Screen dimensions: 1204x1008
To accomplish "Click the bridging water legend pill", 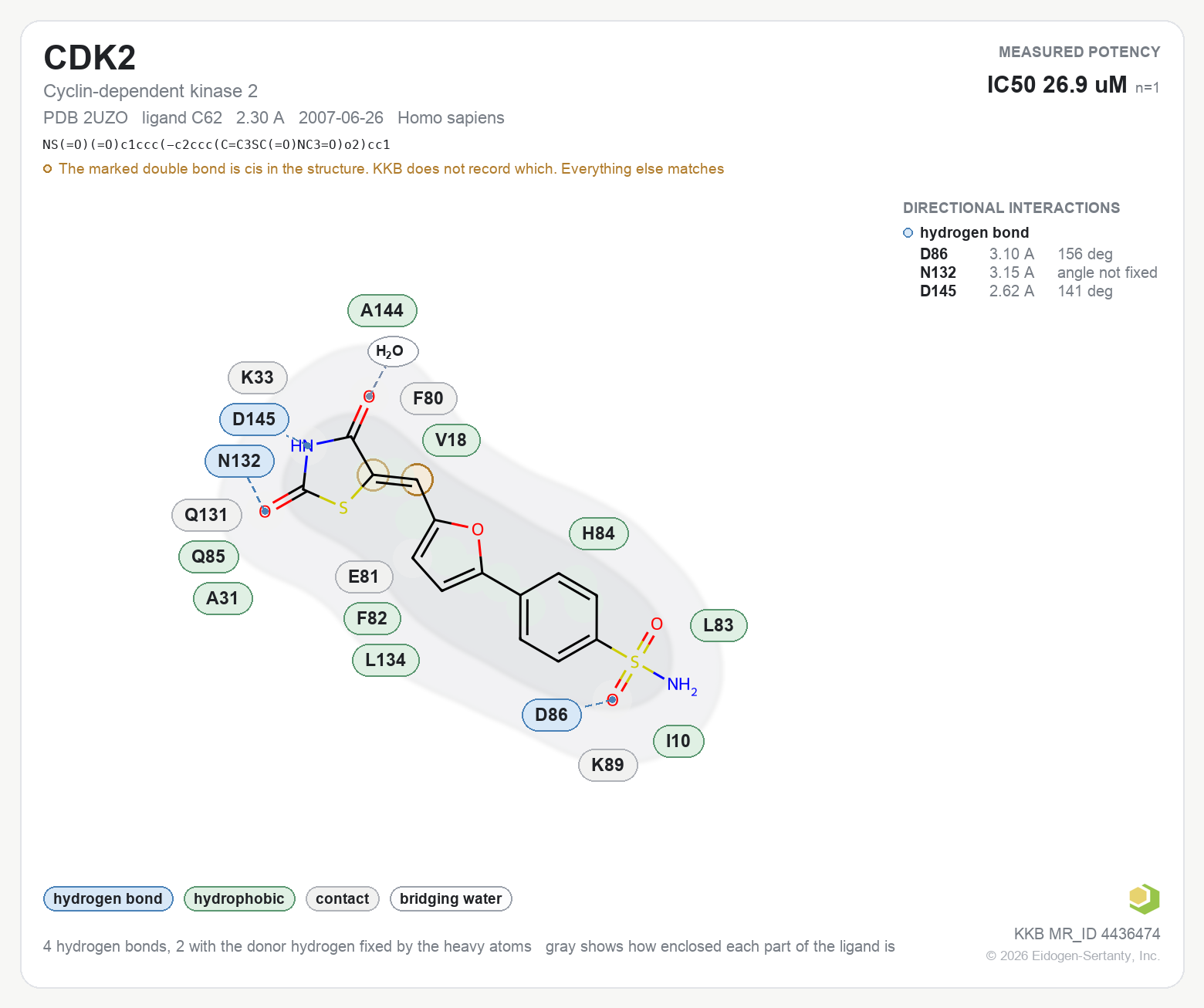I will point(451,898).
